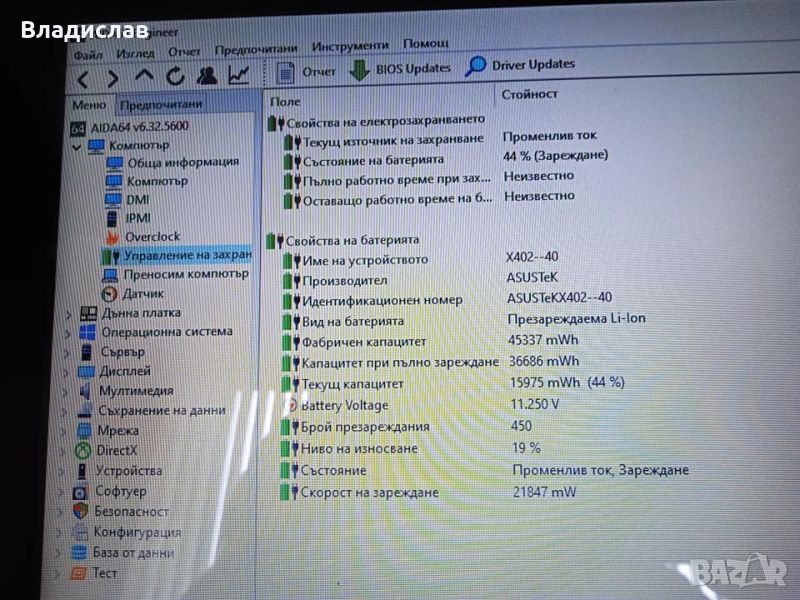Expand the Съхранение на данни node
The height and width of the screenshot is (600, 800).
63,412
